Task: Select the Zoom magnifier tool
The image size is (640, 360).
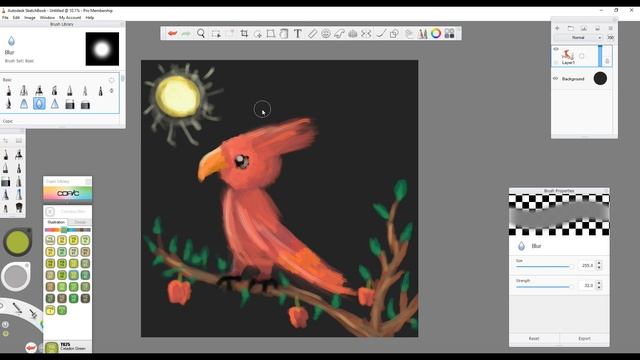Action: pyautogui.click(x=201, y=33)
